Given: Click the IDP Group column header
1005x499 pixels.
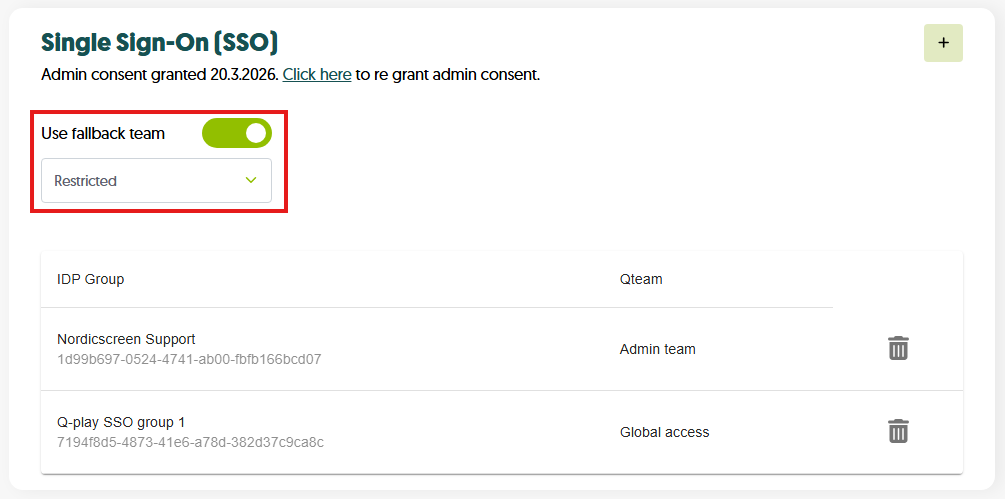Looking at the screenshot, I should pos(91,279).
